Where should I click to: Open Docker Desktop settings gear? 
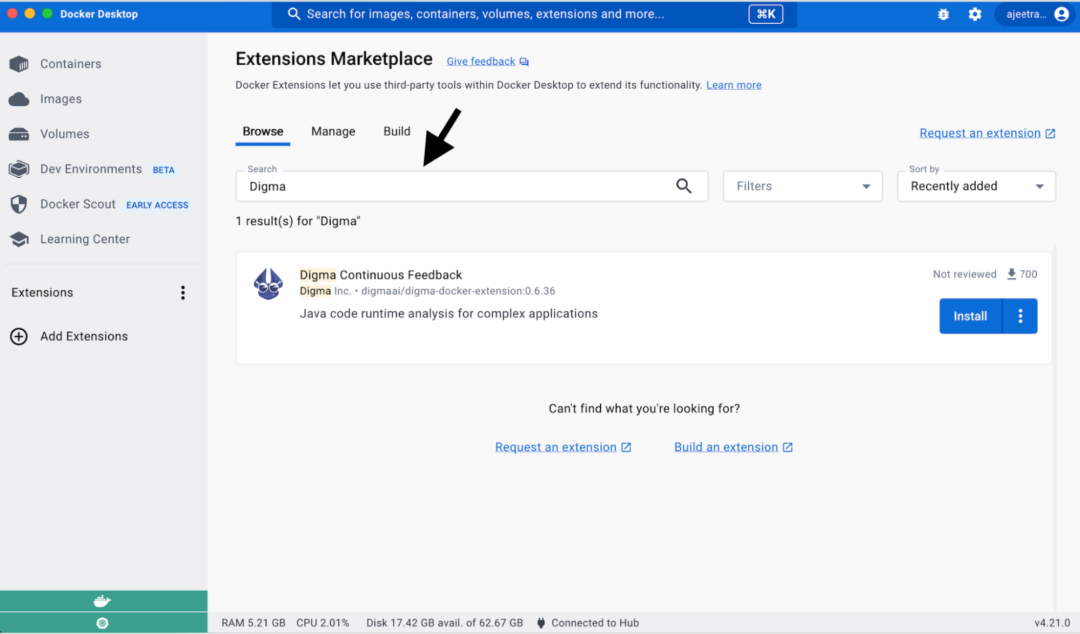click(975, 14)
